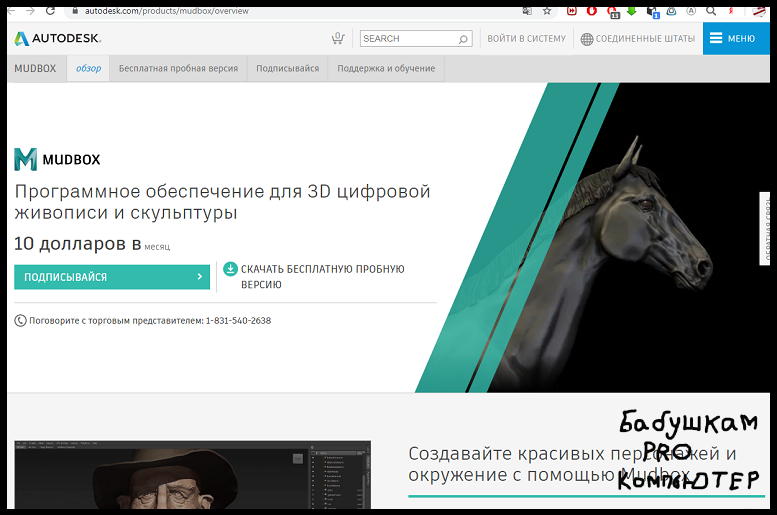Reload the page with the refresh button
The width and height of the screenshot is (777, 515).
click(50, 10)
